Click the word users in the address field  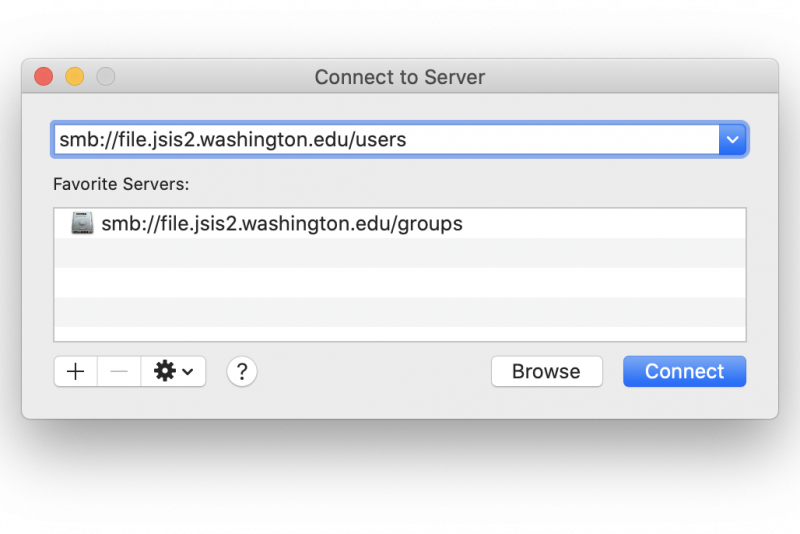(x=381, y=140)
